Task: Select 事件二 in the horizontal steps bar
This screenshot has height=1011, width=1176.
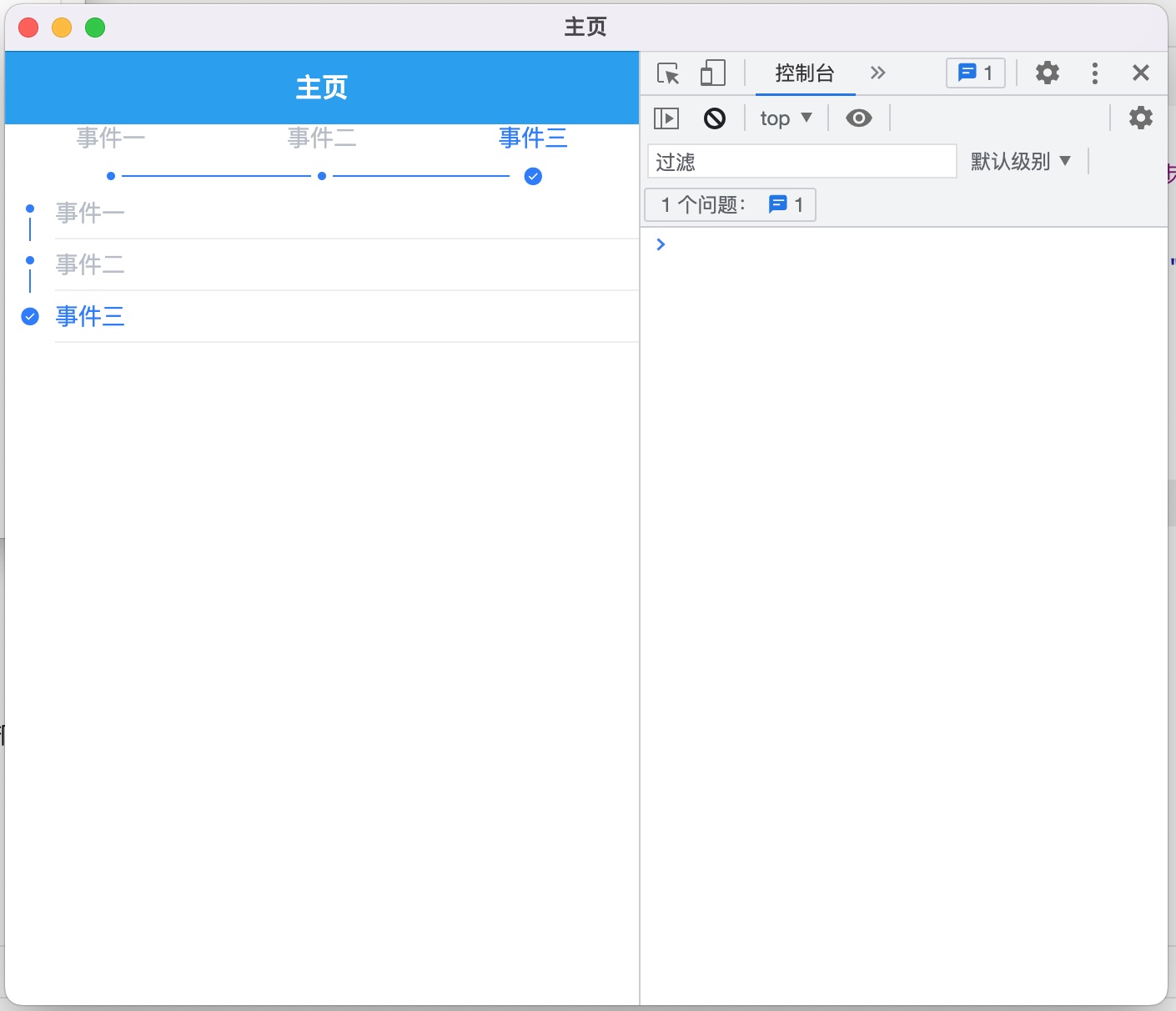Action: pyautogui.click(x=322, y=138)
